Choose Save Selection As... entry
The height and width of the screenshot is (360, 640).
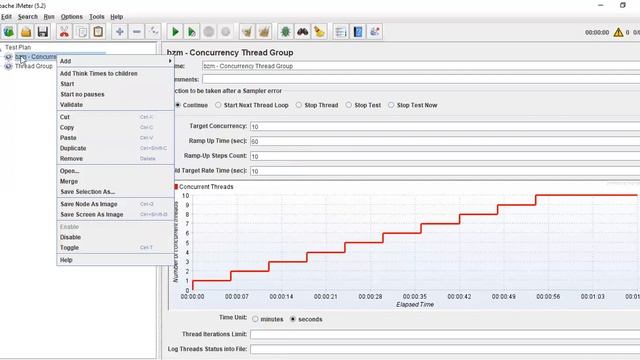click(116, 191)
